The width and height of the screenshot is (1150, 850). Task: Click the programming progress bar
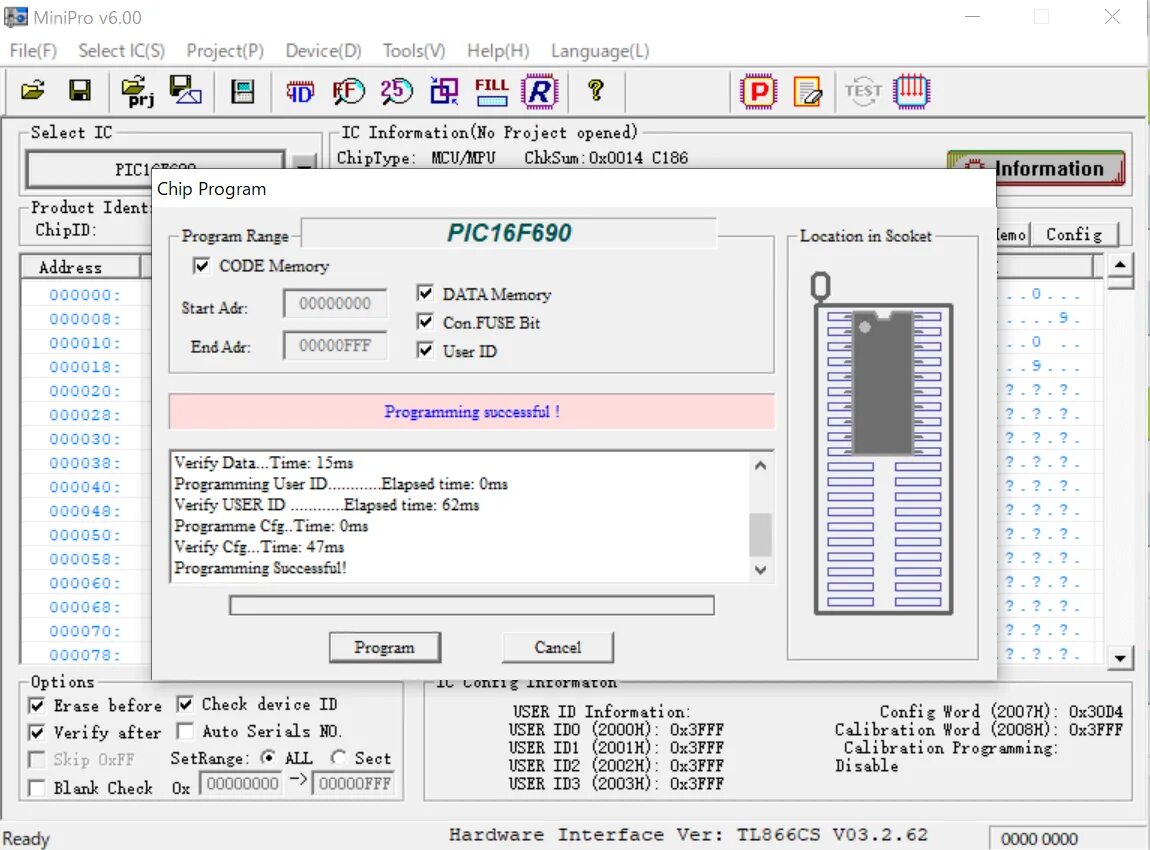[472, 605]
